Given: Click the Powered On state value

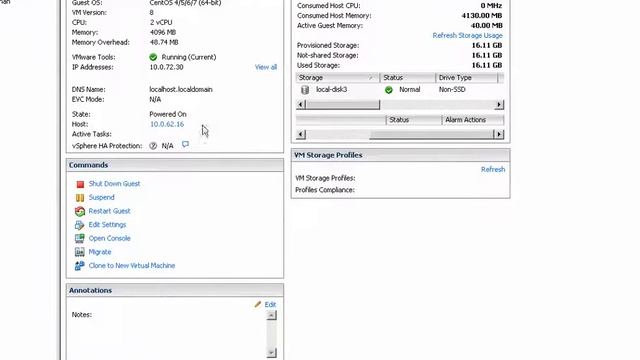Looking at the screenshot, I should [x=168, y=114].
